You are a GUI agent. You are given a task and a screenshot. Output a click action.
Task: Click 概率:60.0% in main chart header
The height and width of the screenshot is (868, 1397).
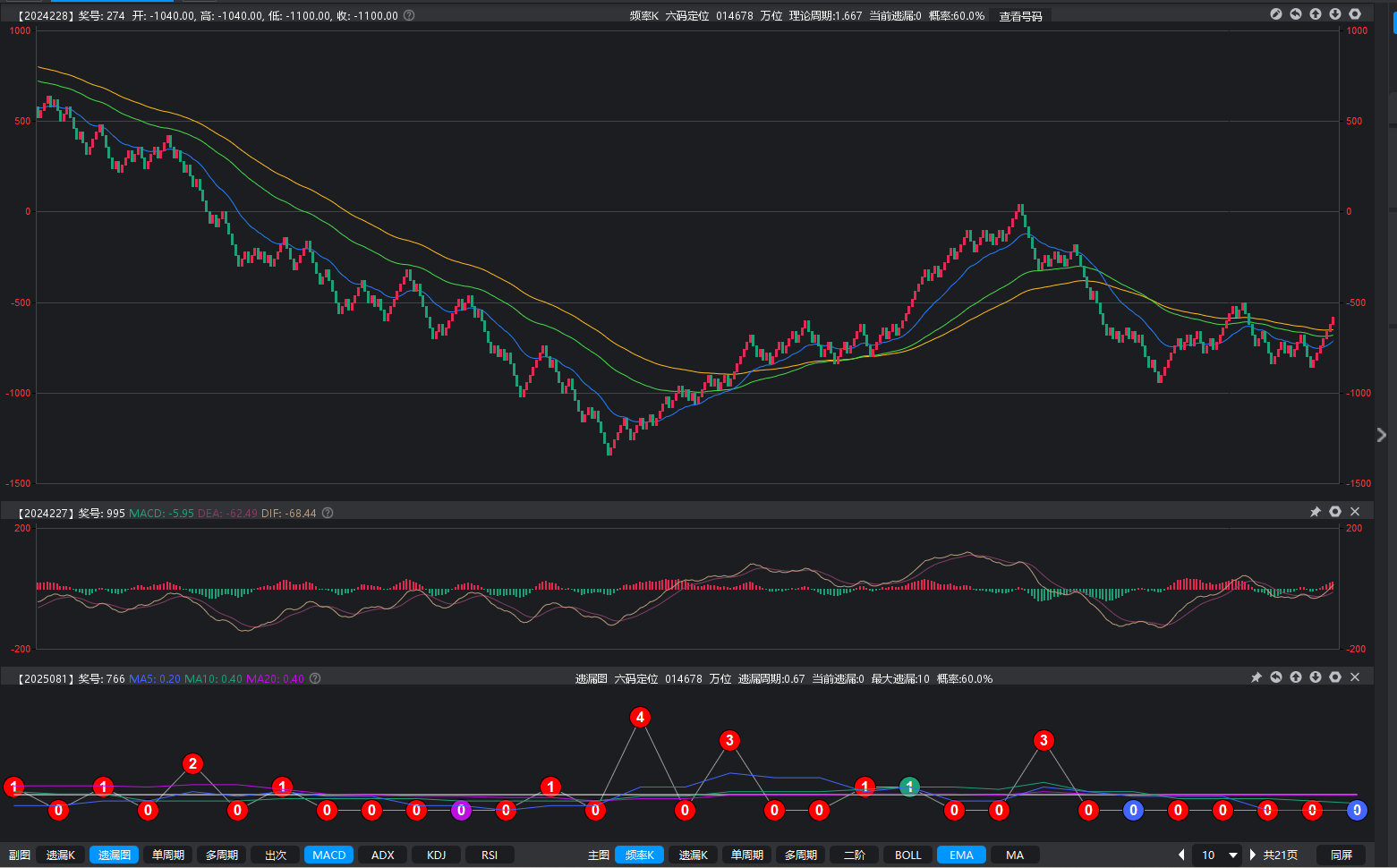[x=957, y=15]
